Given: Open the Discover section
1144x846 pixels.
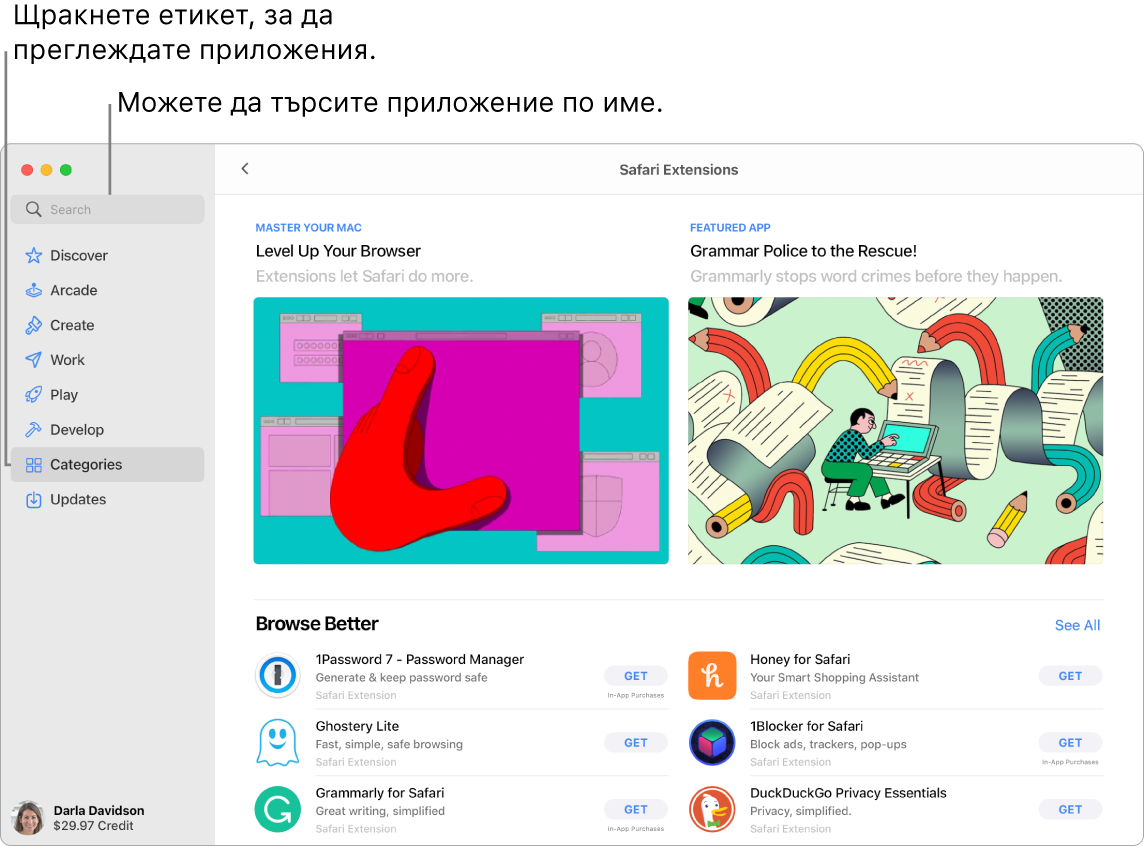Looking at the screenshot, I should (77, 255).
